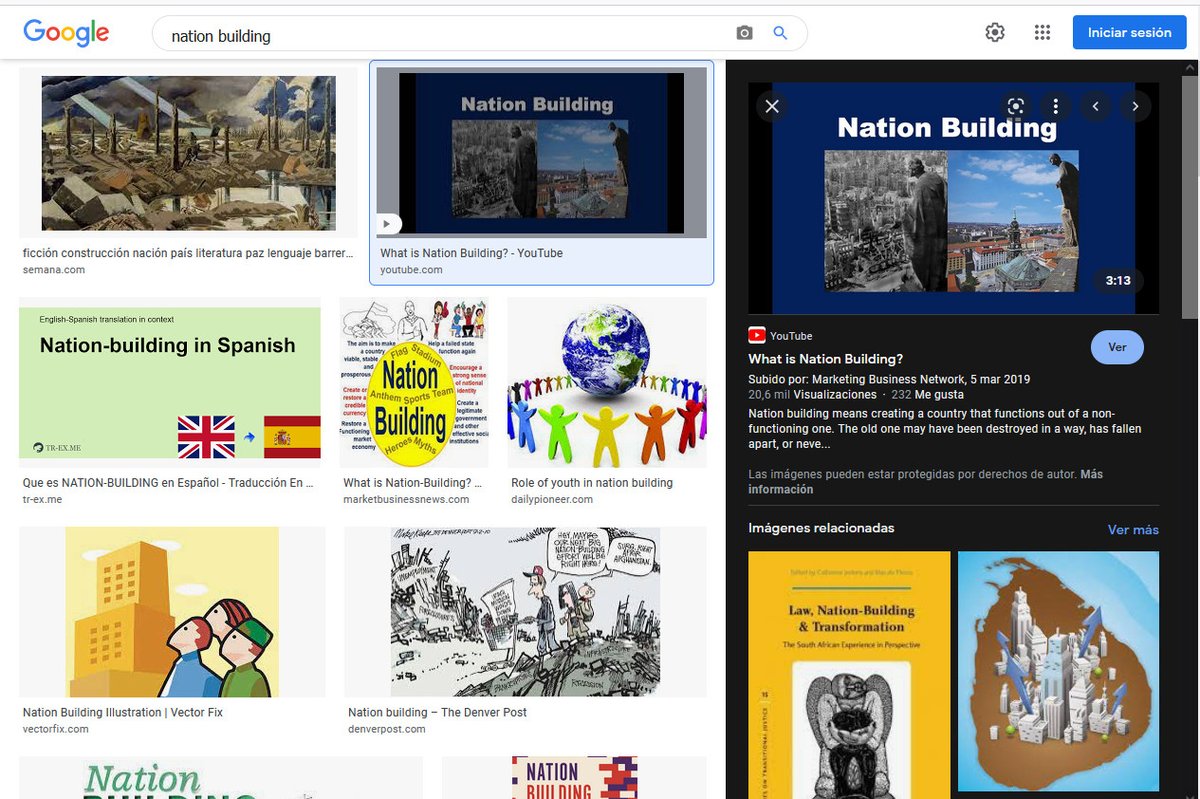Close the image preview panel
The image size is (1200, 799).
click(772, 106)
